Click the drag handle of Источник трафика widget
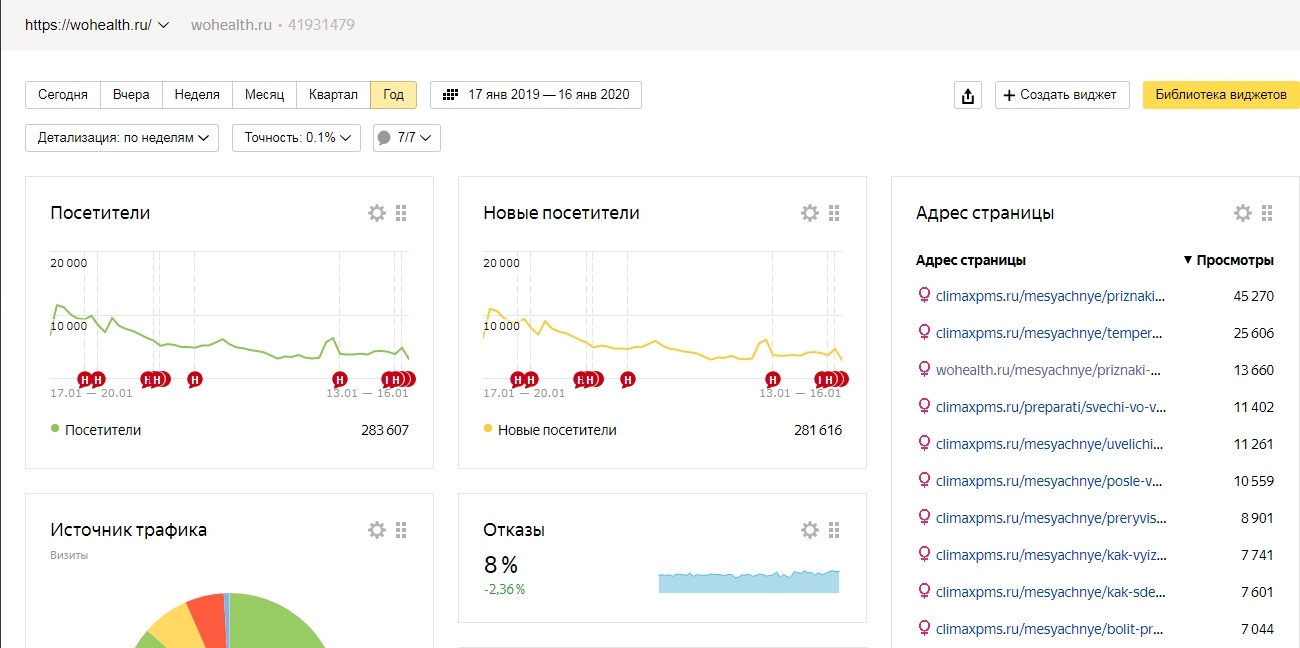 tap(401, 530)
